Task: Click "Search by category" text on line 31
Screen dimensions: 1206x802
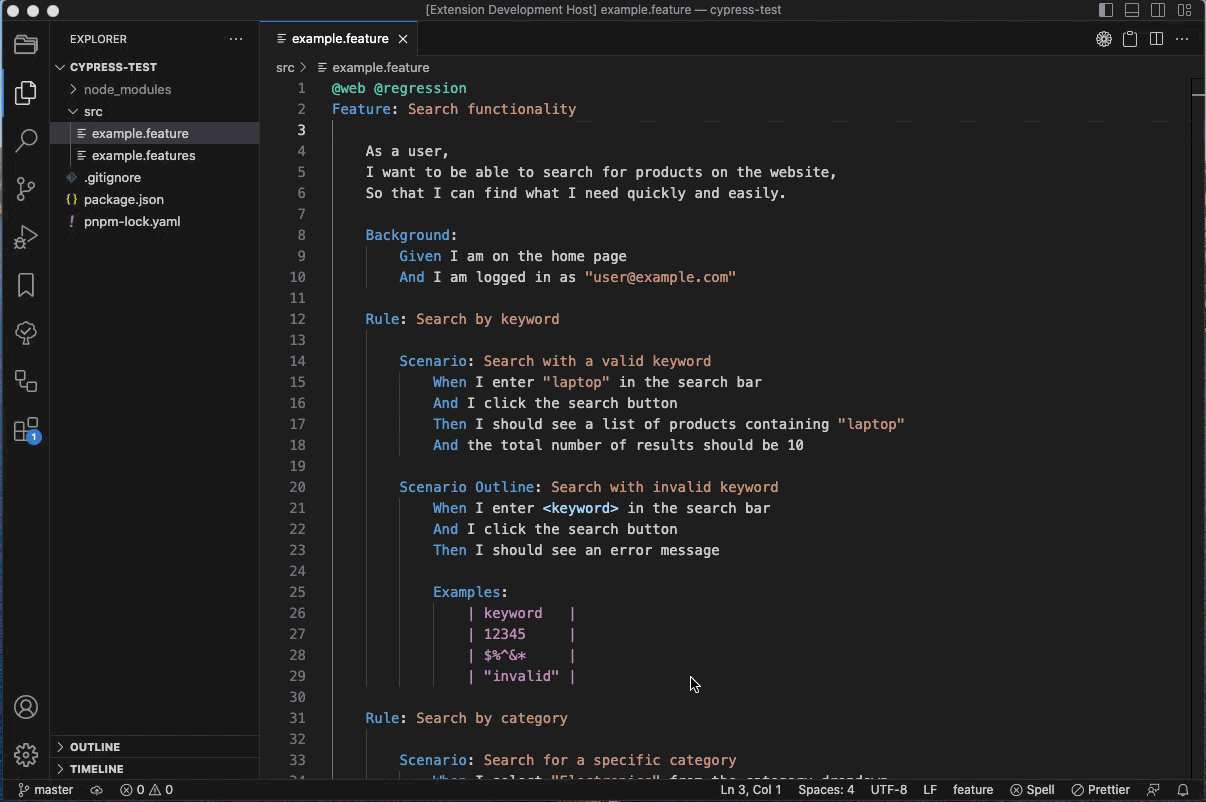Action: [492, 718]
